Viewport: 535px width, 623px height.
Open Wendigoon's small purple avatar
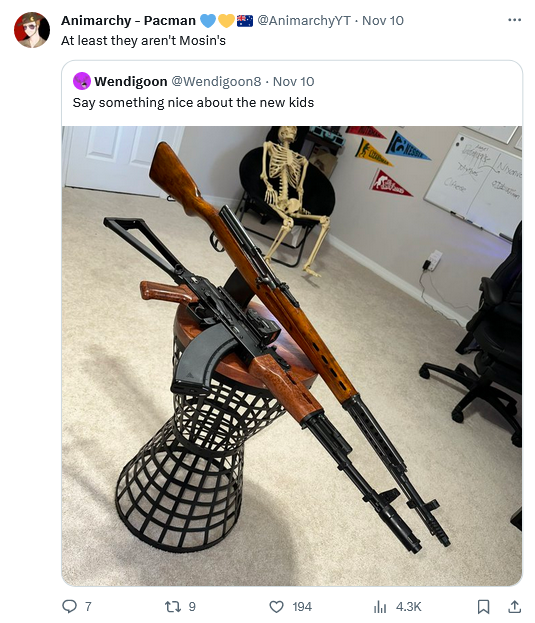82,81
